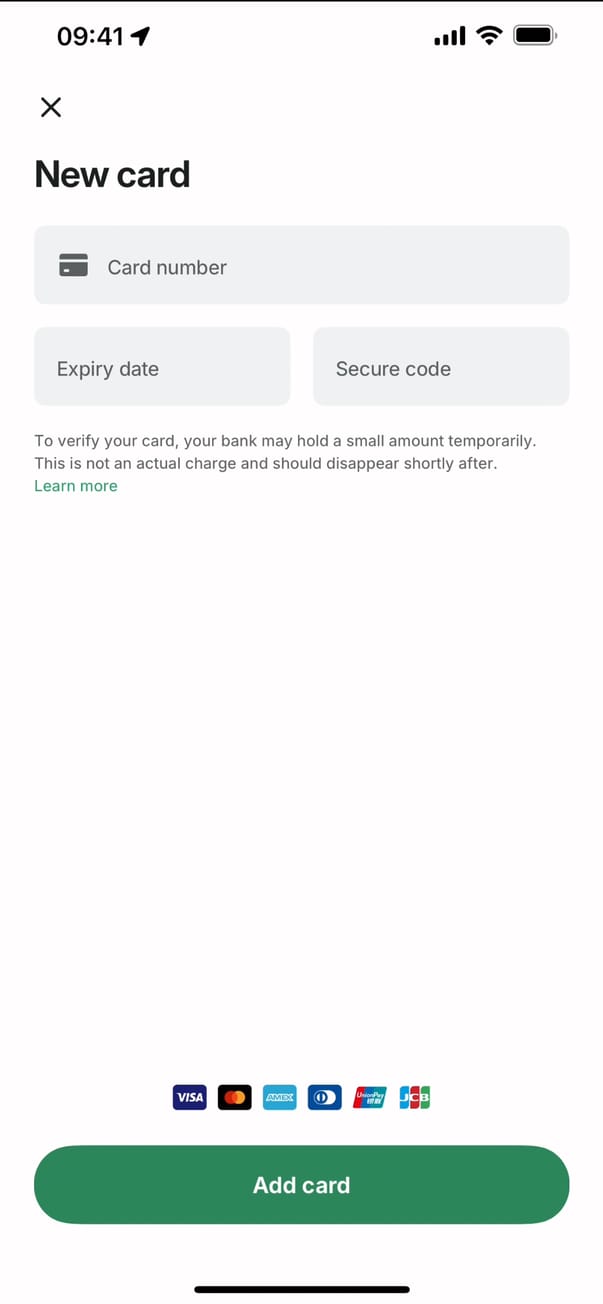Tap the UnionPay logo
The width and height of the screenshot is (603, 1304).
[x=370, y=1097]
